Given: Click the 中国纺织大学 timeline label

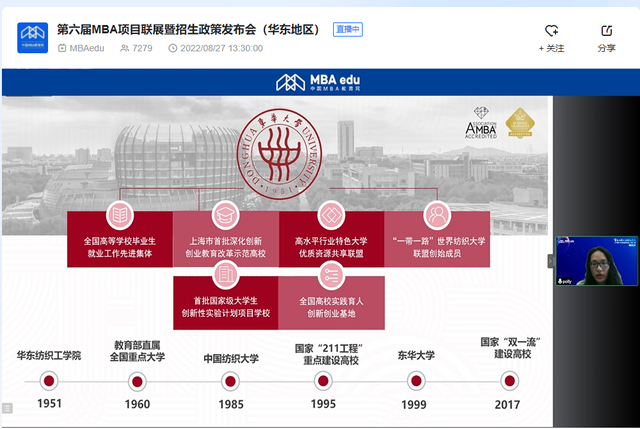Looking at the screenshot, I should (x=231, y=359).
